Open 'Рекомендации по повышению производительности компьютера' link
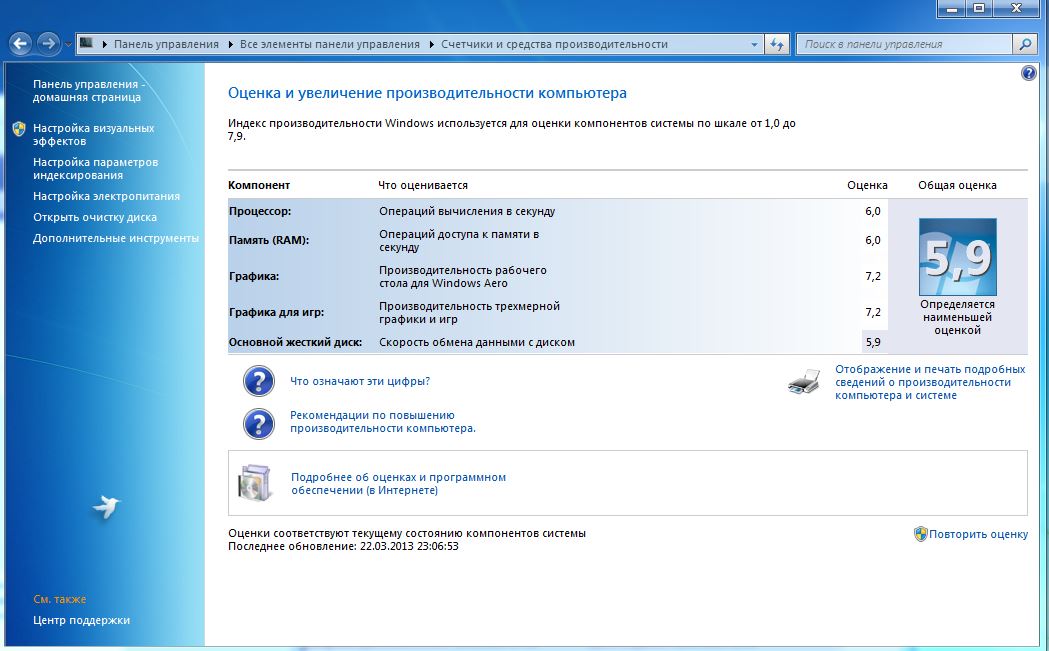 click(383, 422)
